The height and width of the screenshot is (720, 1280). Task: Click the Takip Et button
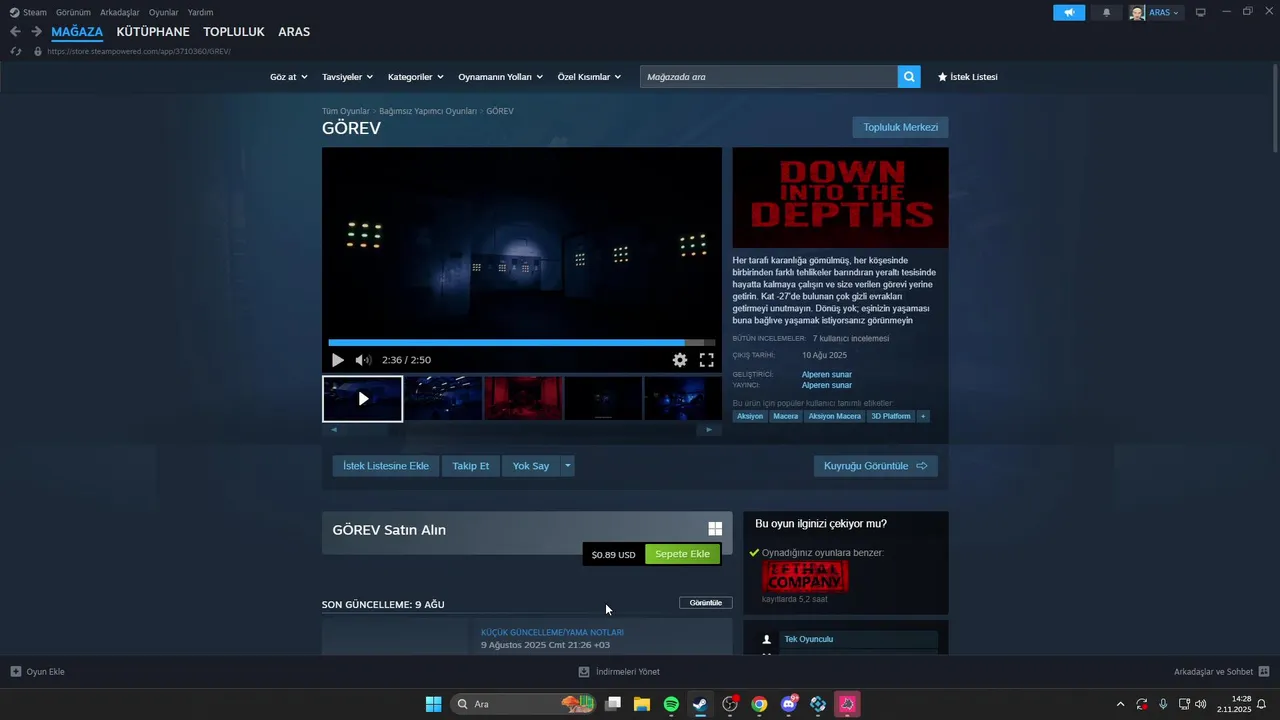click(x=471, y=466)
